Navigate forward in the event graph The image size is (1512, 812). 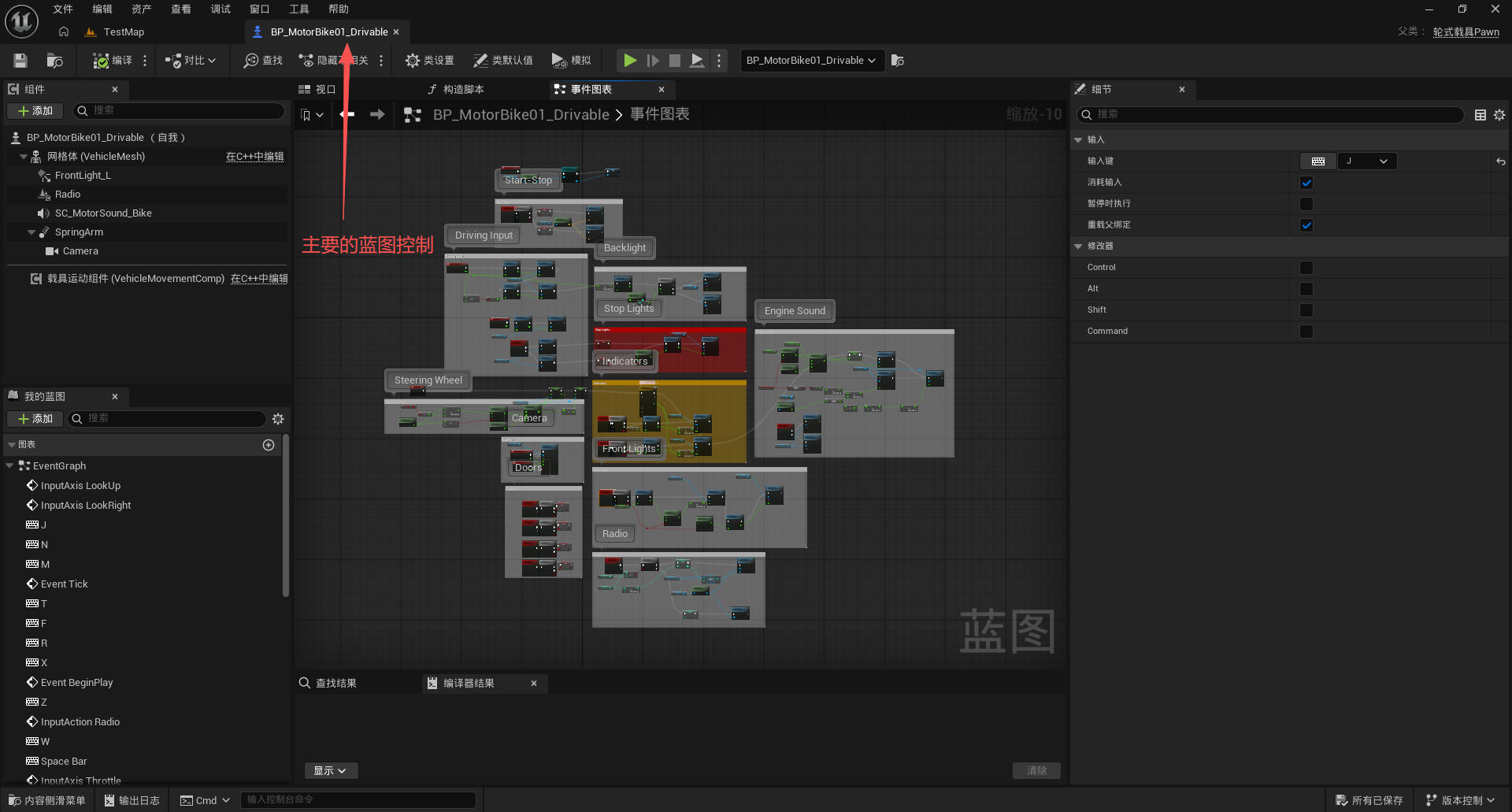coord(378,114)
